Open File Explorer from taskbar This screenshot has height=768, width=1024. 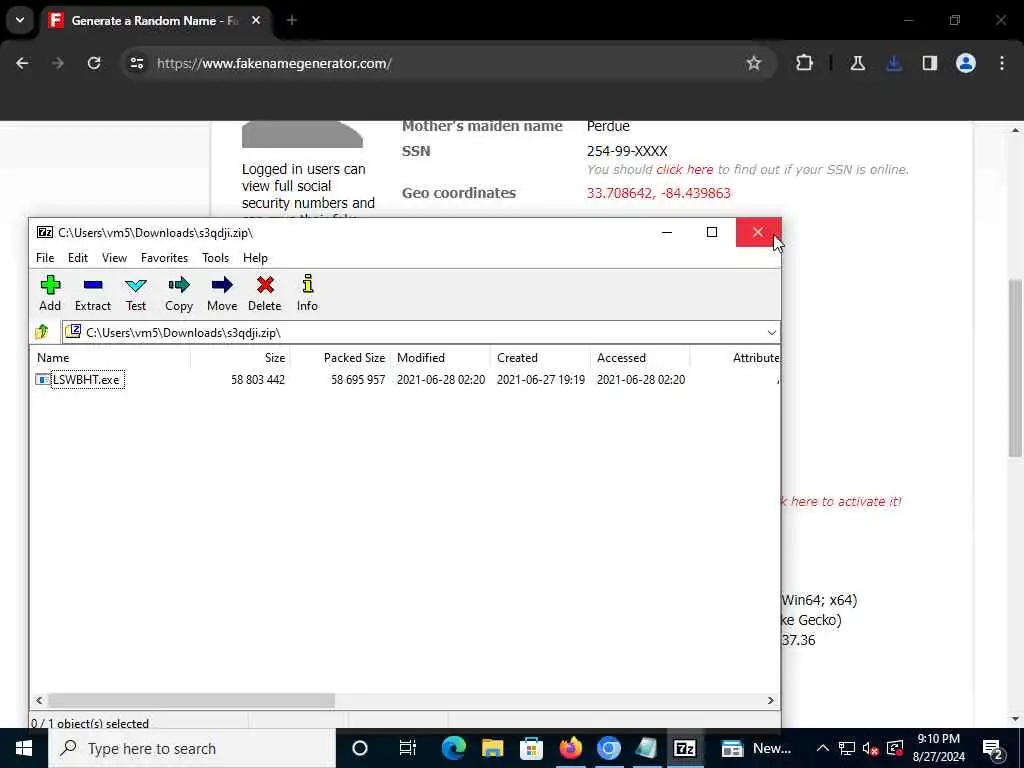click(x=492, y=748)
